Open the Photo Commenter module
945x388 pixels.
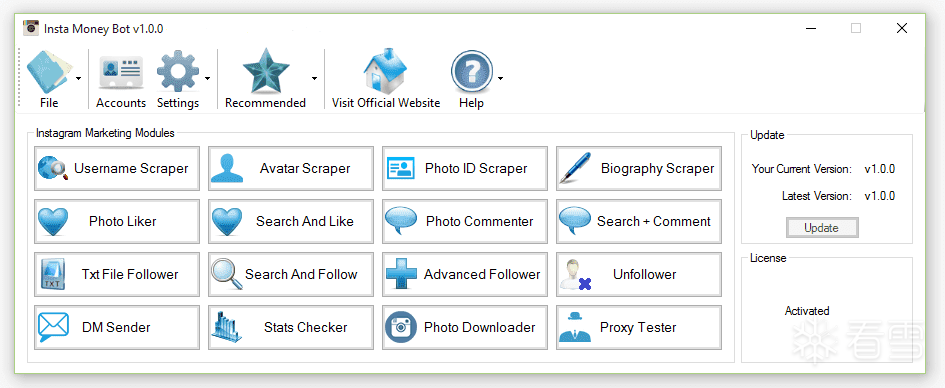click(465, 222)
